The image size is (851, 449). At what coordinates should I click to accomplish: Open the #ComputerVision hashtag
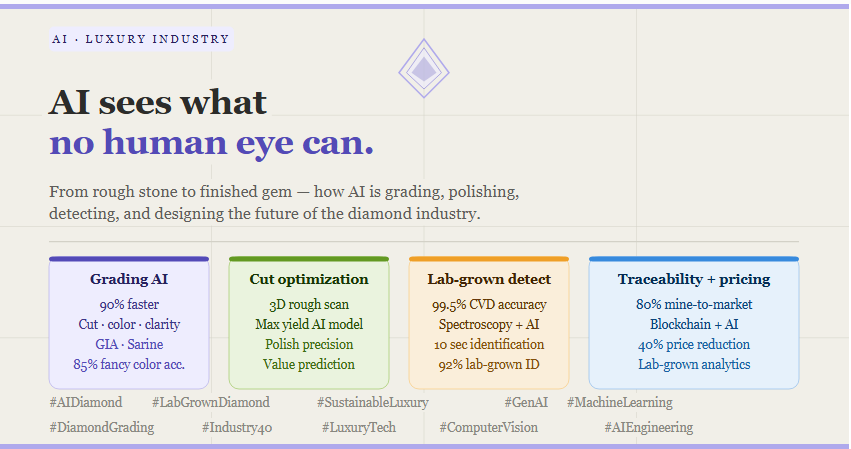tap(488, 427)
